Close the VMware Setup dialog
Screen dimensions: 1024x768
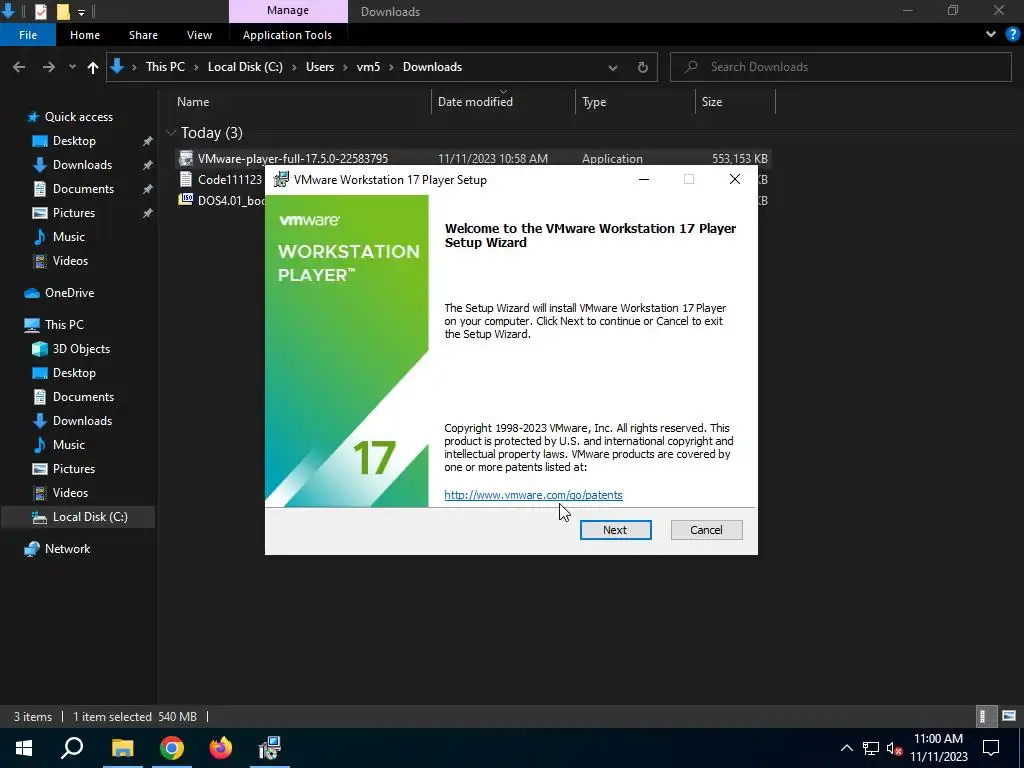click(735, 180)
